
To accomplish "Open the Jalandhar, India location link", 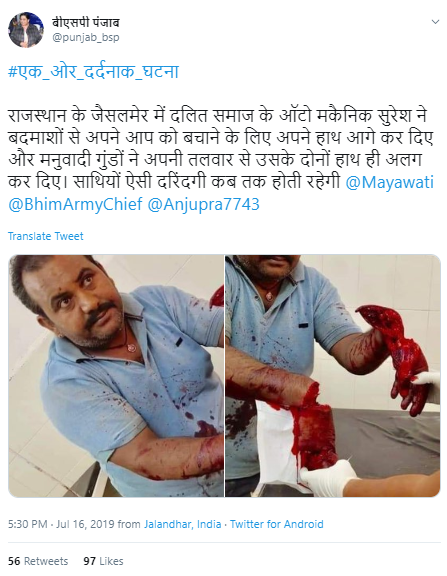I will coord(183,524).
